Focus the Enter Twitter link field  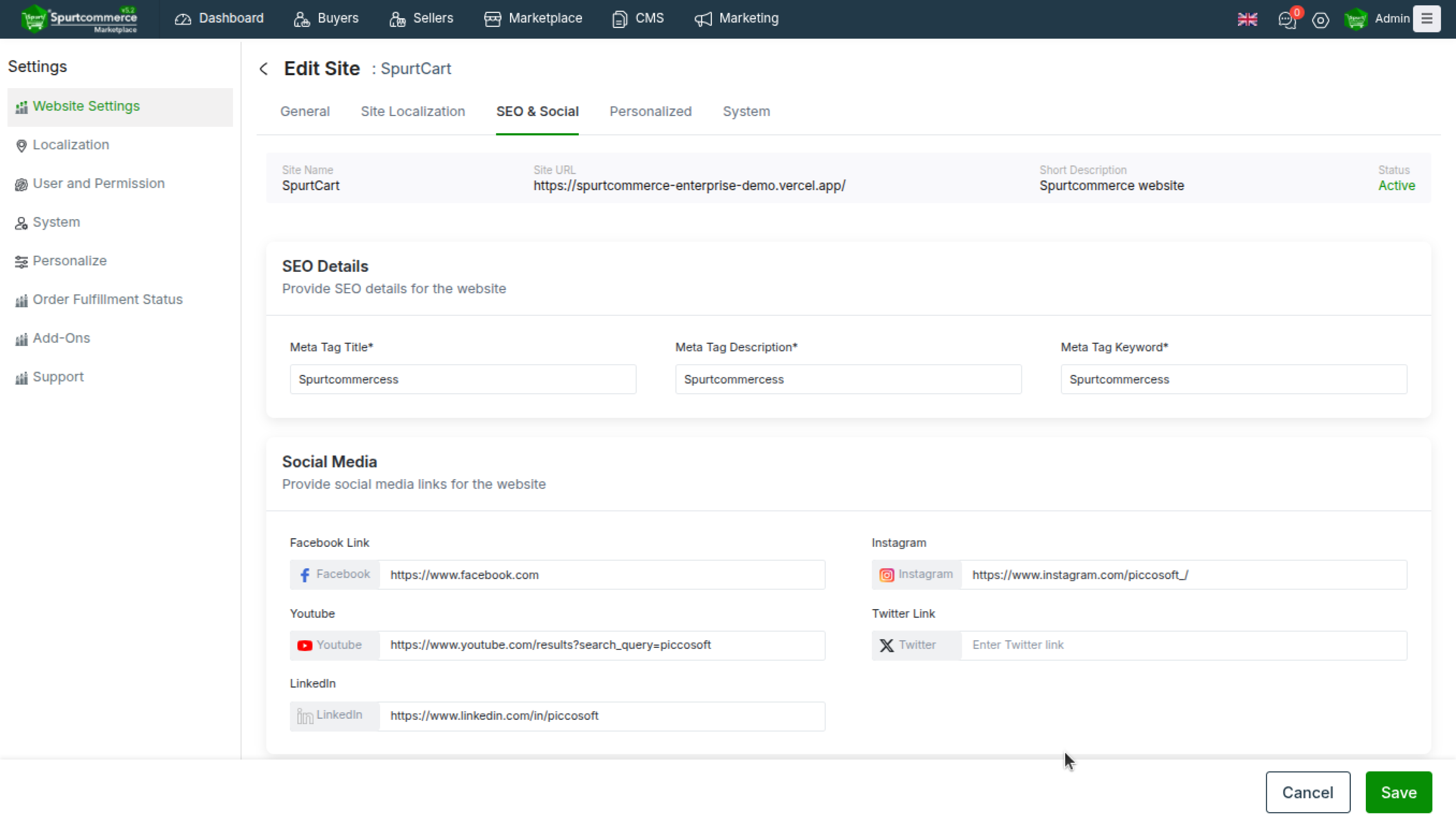point(1183,645)
